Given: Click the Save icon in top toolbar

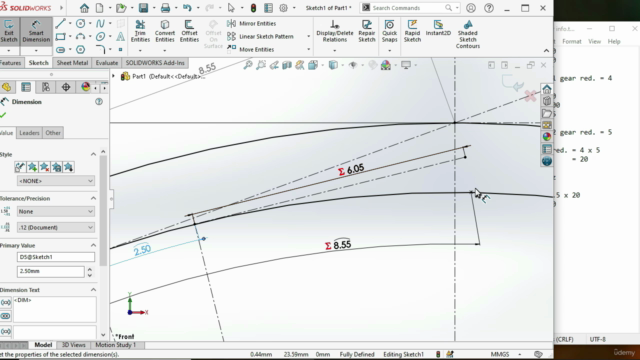Looking at the screenshot, I should [143, 8].
